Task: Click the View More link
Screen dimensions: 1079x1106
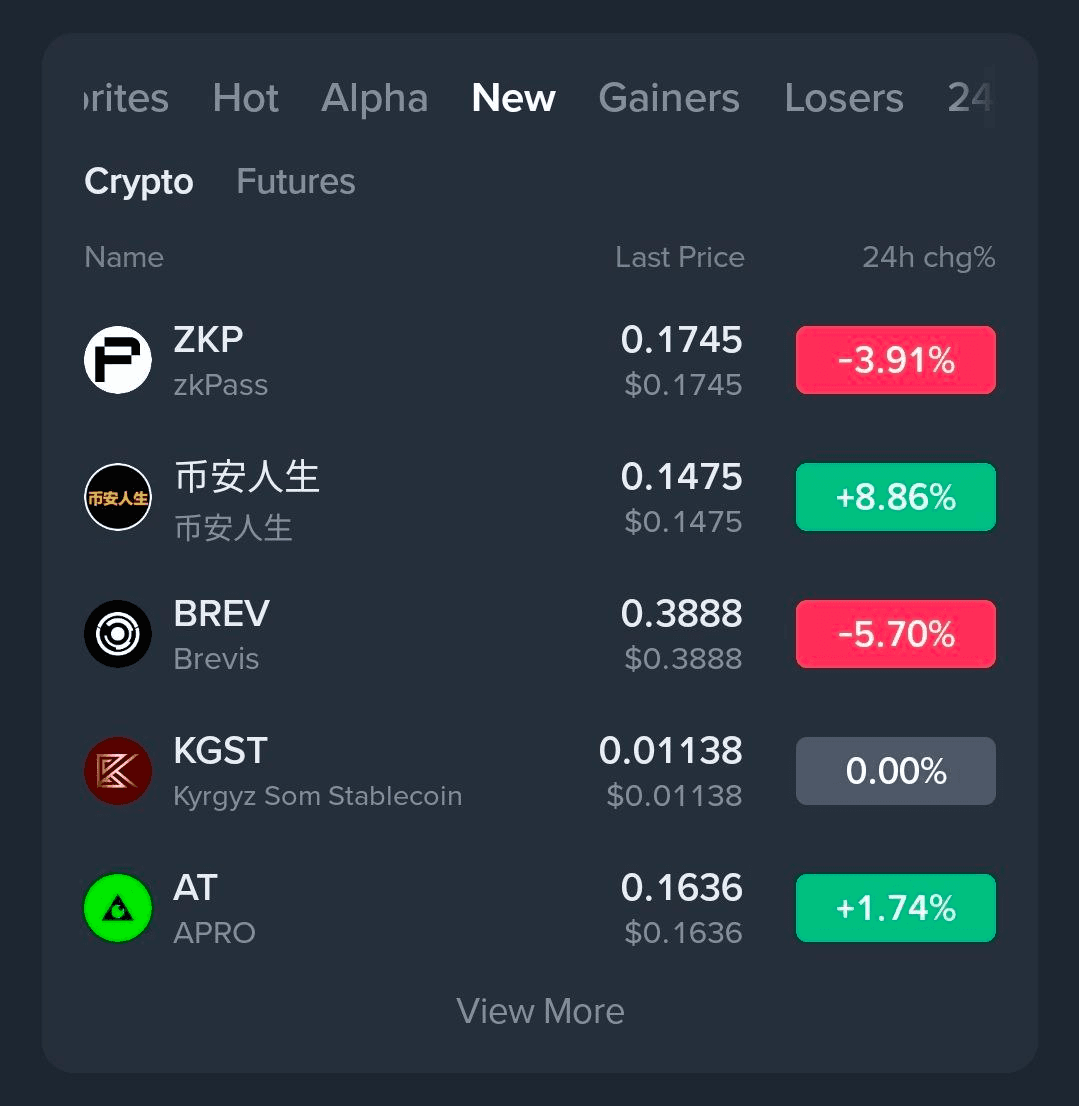Action: 540,1011
